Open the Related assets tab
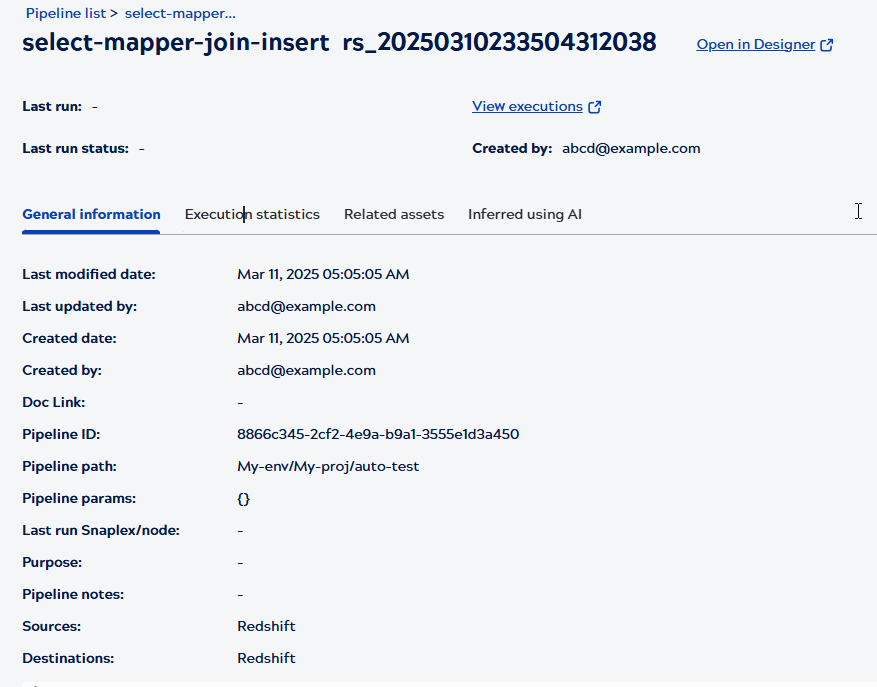877x687 pixels. point(394,214)
